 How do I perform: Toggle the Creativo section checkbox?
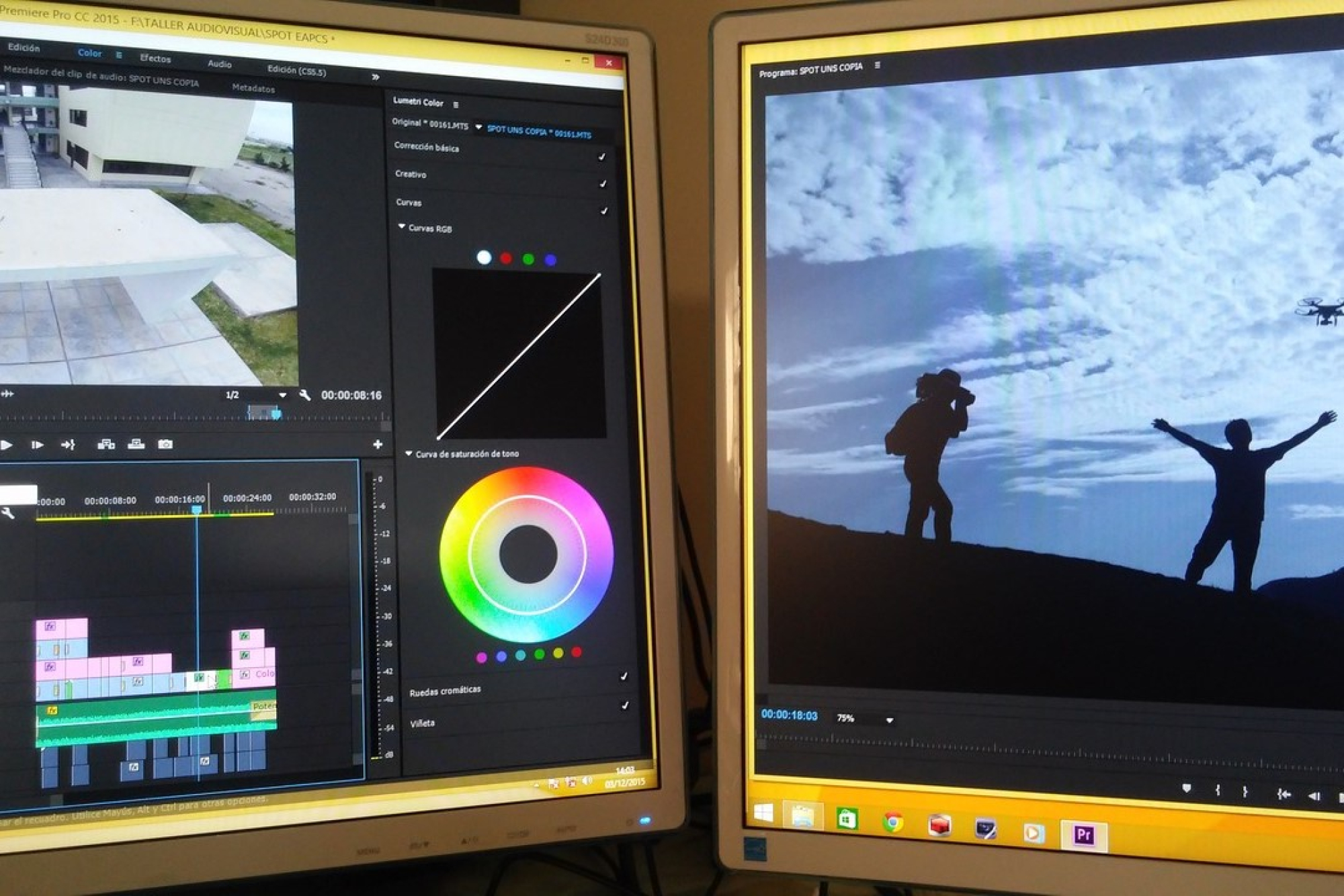click(603, 183)
